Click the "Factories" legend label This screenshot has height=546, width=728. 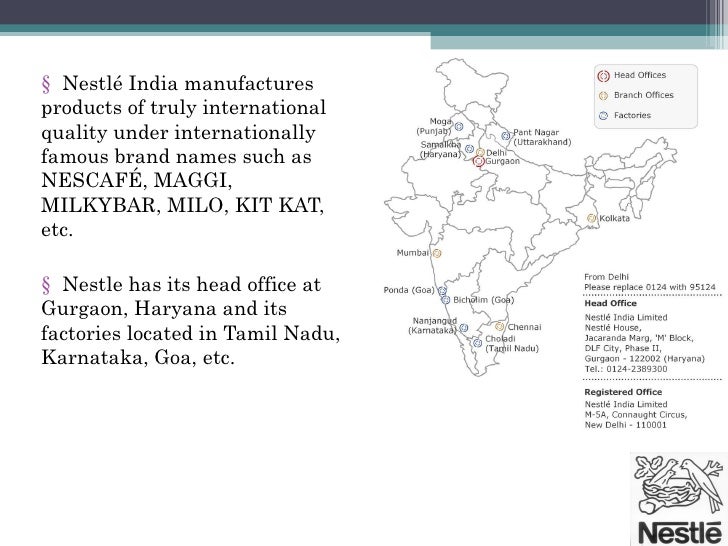(x=632, y=115)
